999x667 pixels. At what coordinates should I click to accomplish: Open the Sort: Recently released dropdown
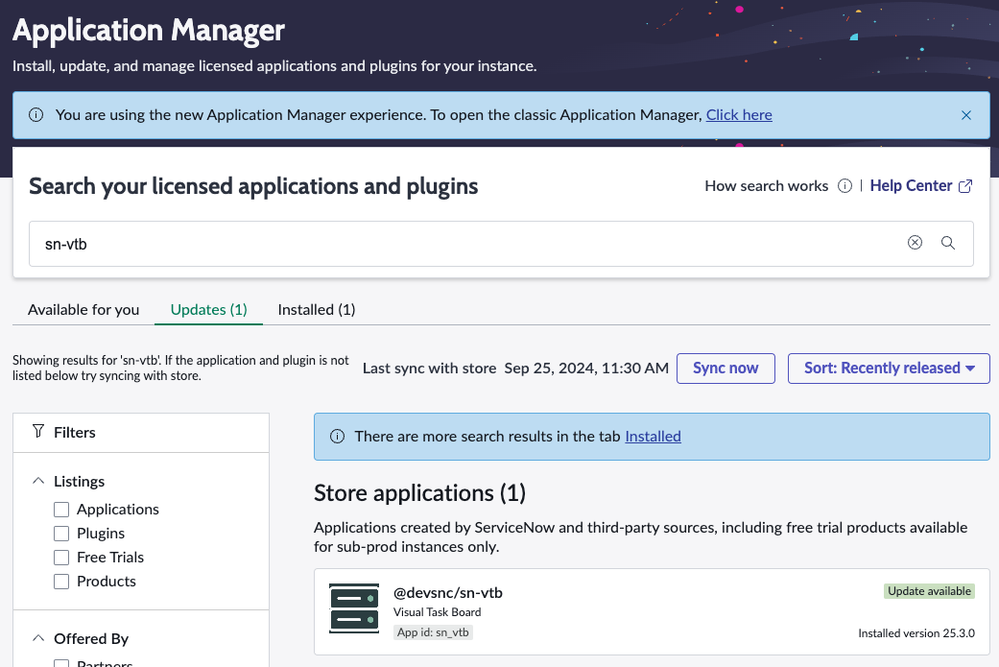pyautogui.click(x=888, y=368)
